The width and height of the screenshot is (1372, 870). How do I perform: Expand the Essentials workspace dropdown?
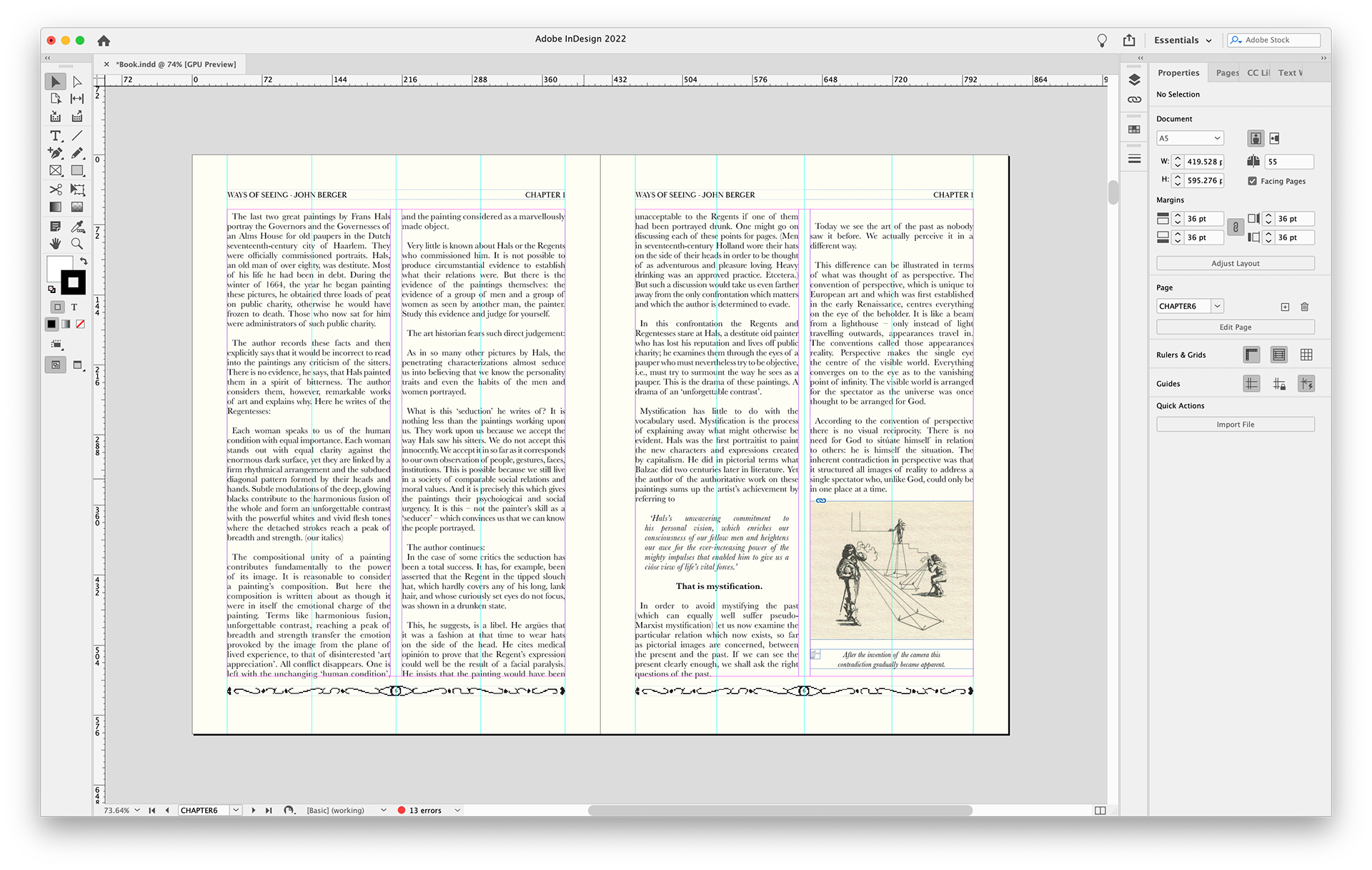(x=1183, y=40)
